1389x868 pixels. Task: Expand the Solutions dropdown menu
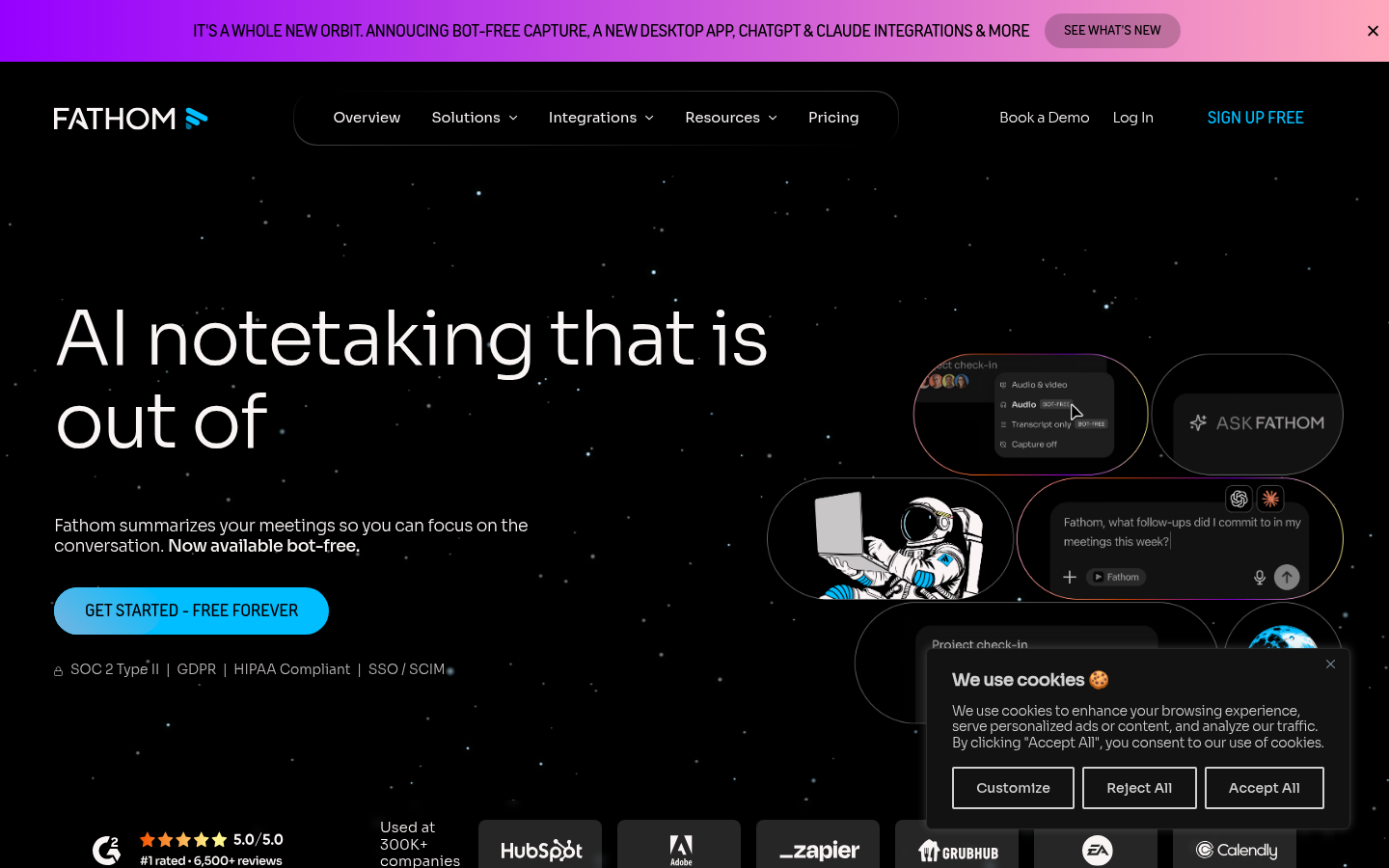pyautogui.click(x=475, y=118)
